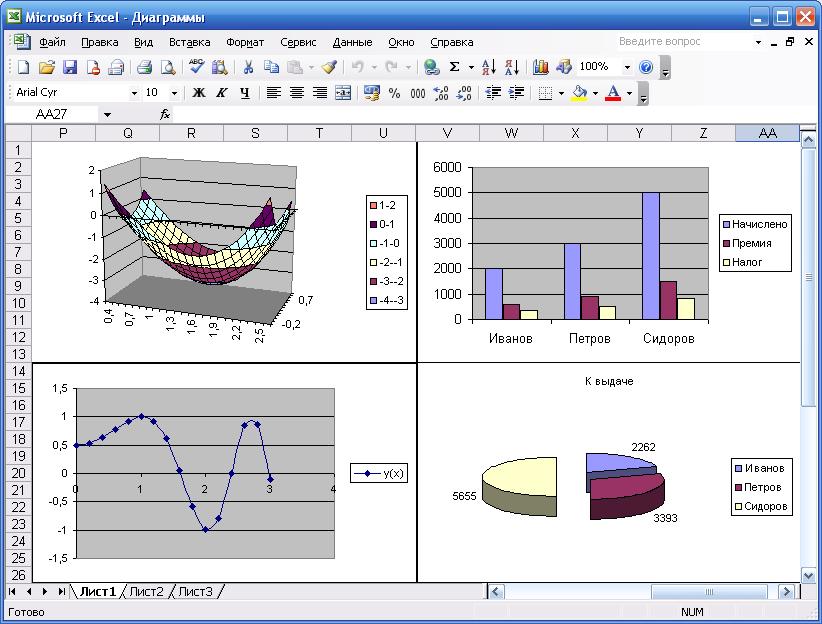Save the workbook using the floppy disk icon
Viewport: 822px width, 624px height.
70,67
